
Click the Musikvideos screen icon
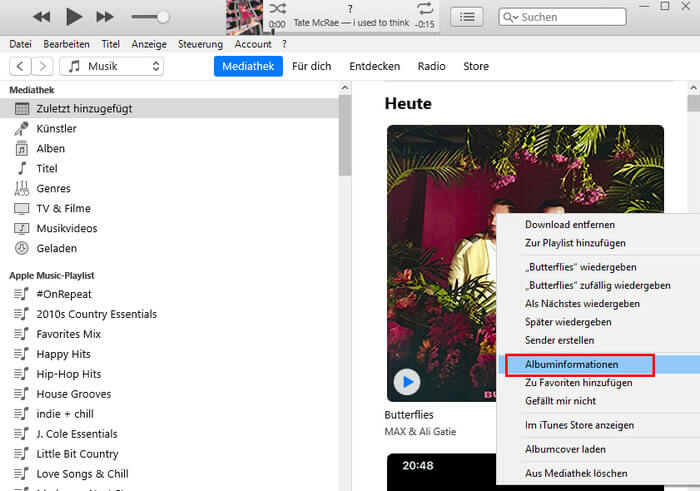[x=21, y=228]
